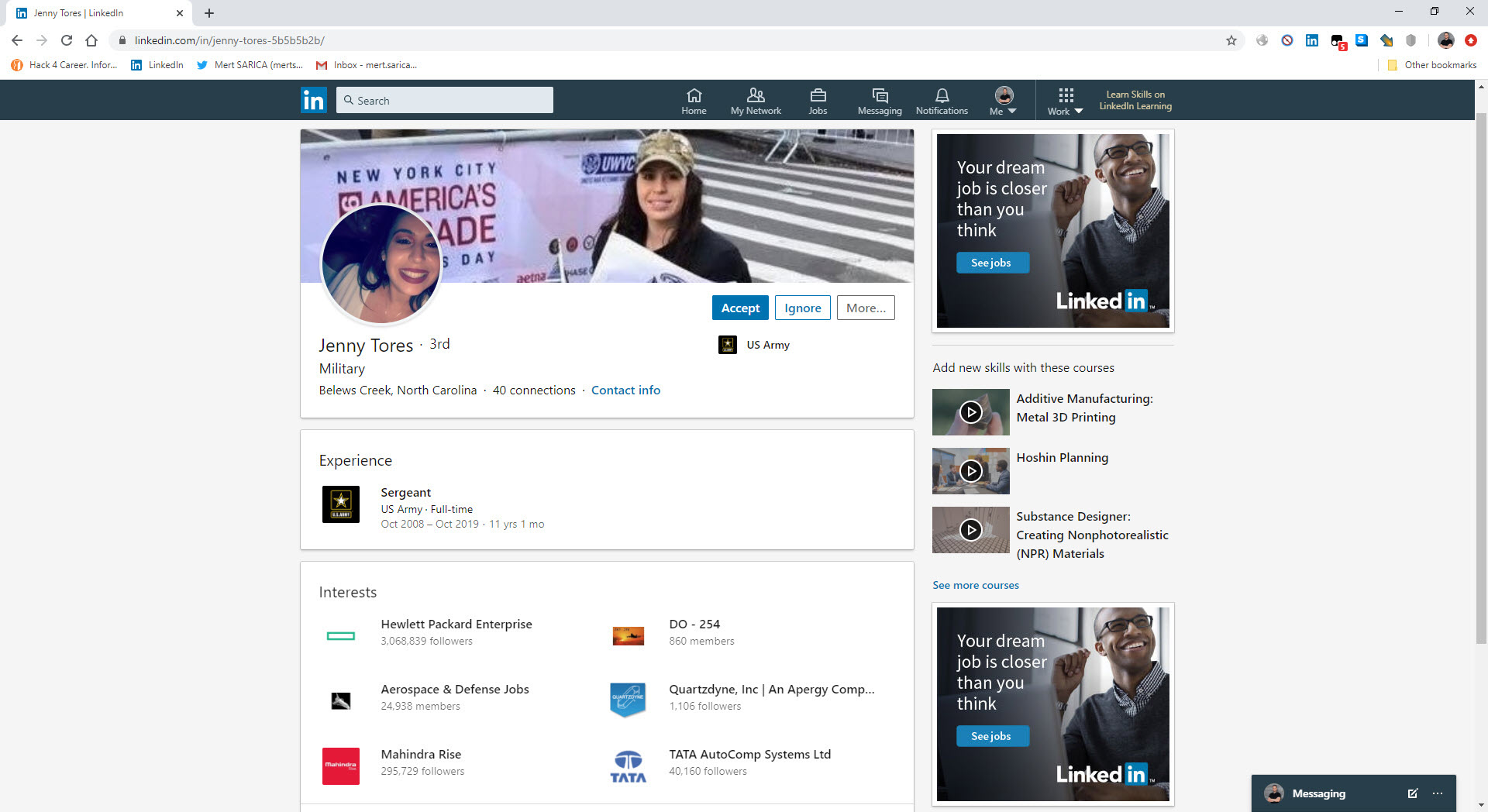Image resolution: width=1488 pixels, height=812 pixels.
Task: Open Hewlett Packard Enterprise logo
Action: coord(341,636)
